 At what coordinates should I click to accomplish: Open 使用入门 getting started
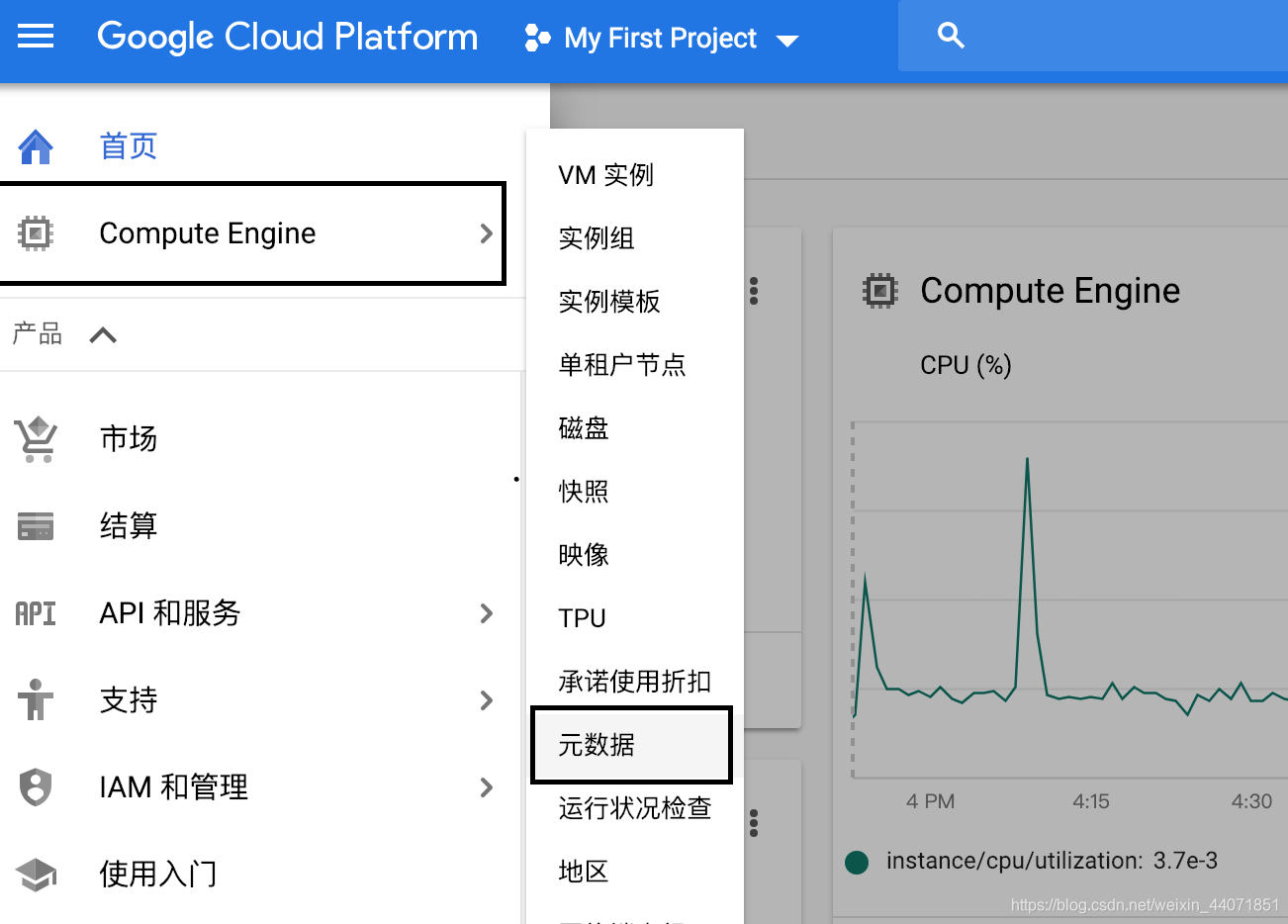pos(158,874)
